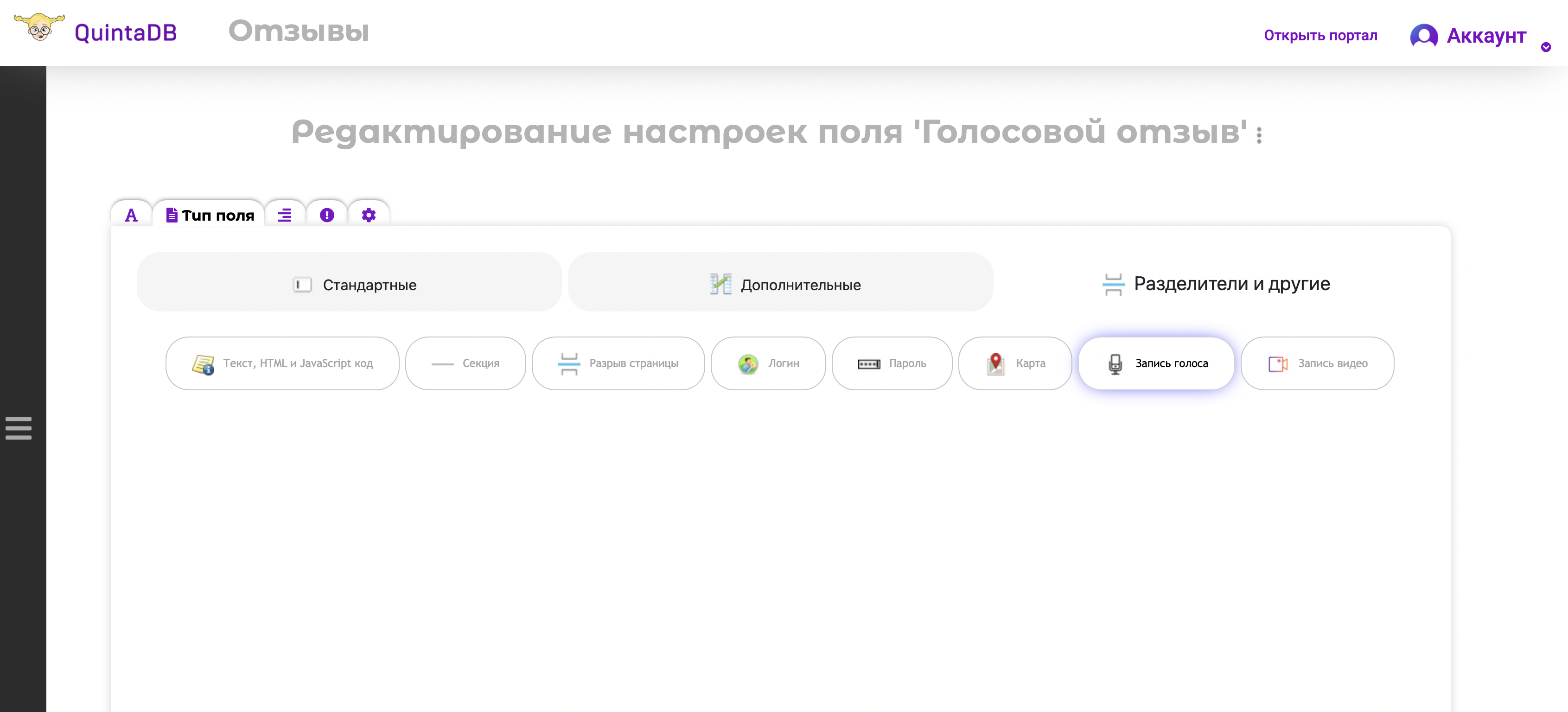This screenshot has width=1568, height=712.
Task: Click the Дополнительные chart icon
Action: (x=720, y=284)
